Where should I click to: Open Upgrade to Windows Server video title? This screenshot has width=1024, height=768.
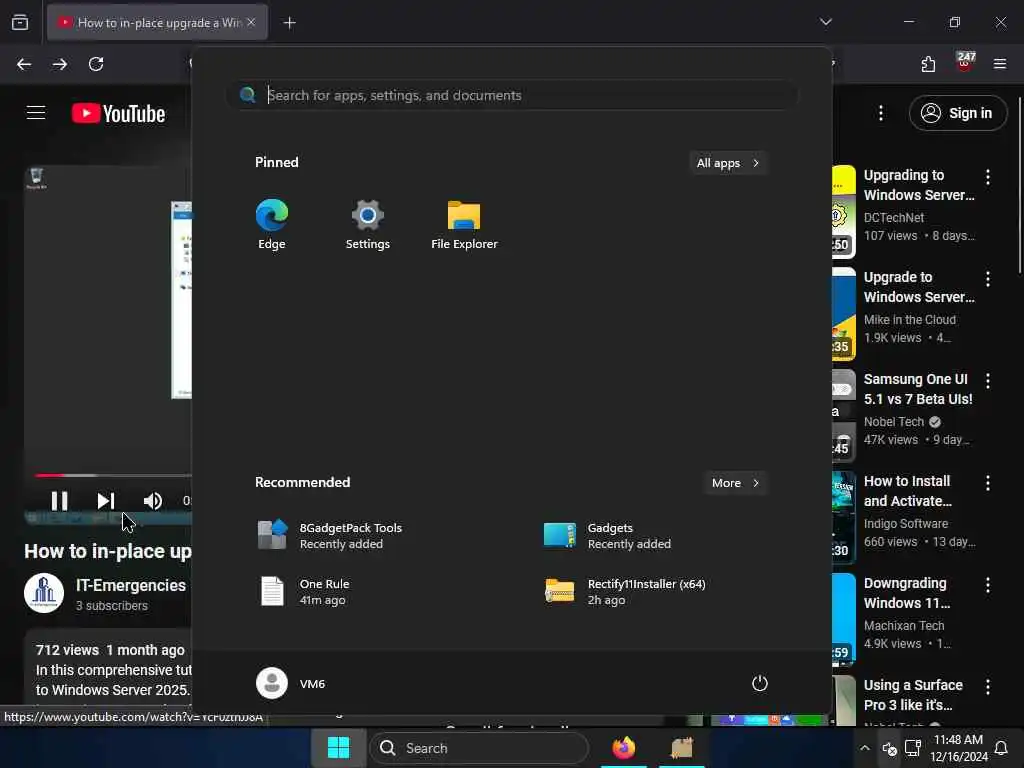click(x=919, y=287)
